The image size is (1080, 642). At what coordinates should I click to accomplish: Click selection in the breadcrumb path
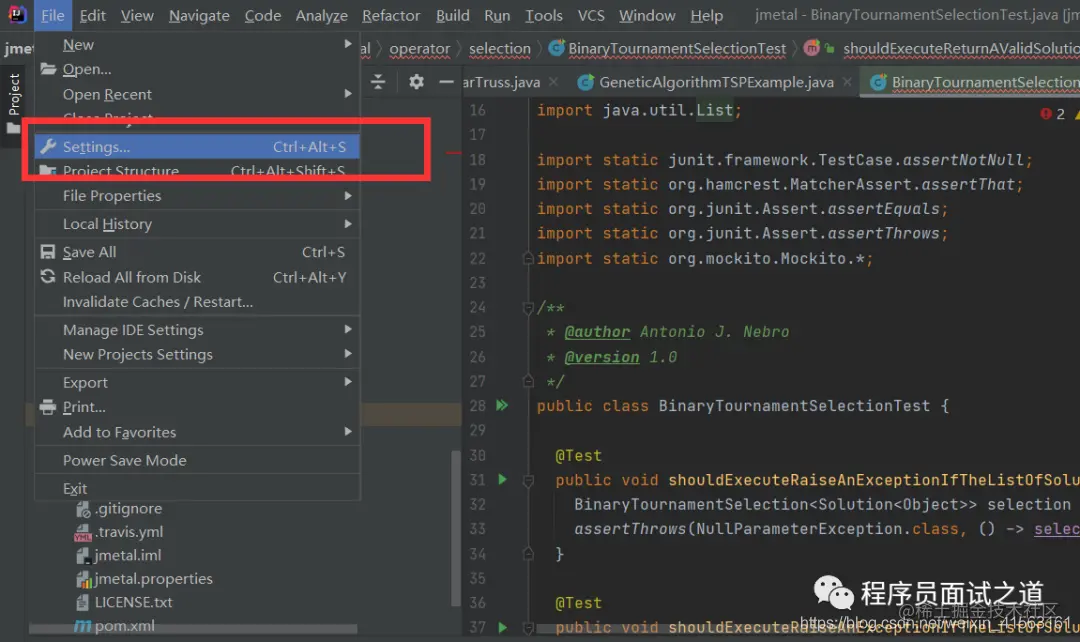click(500, 49)
